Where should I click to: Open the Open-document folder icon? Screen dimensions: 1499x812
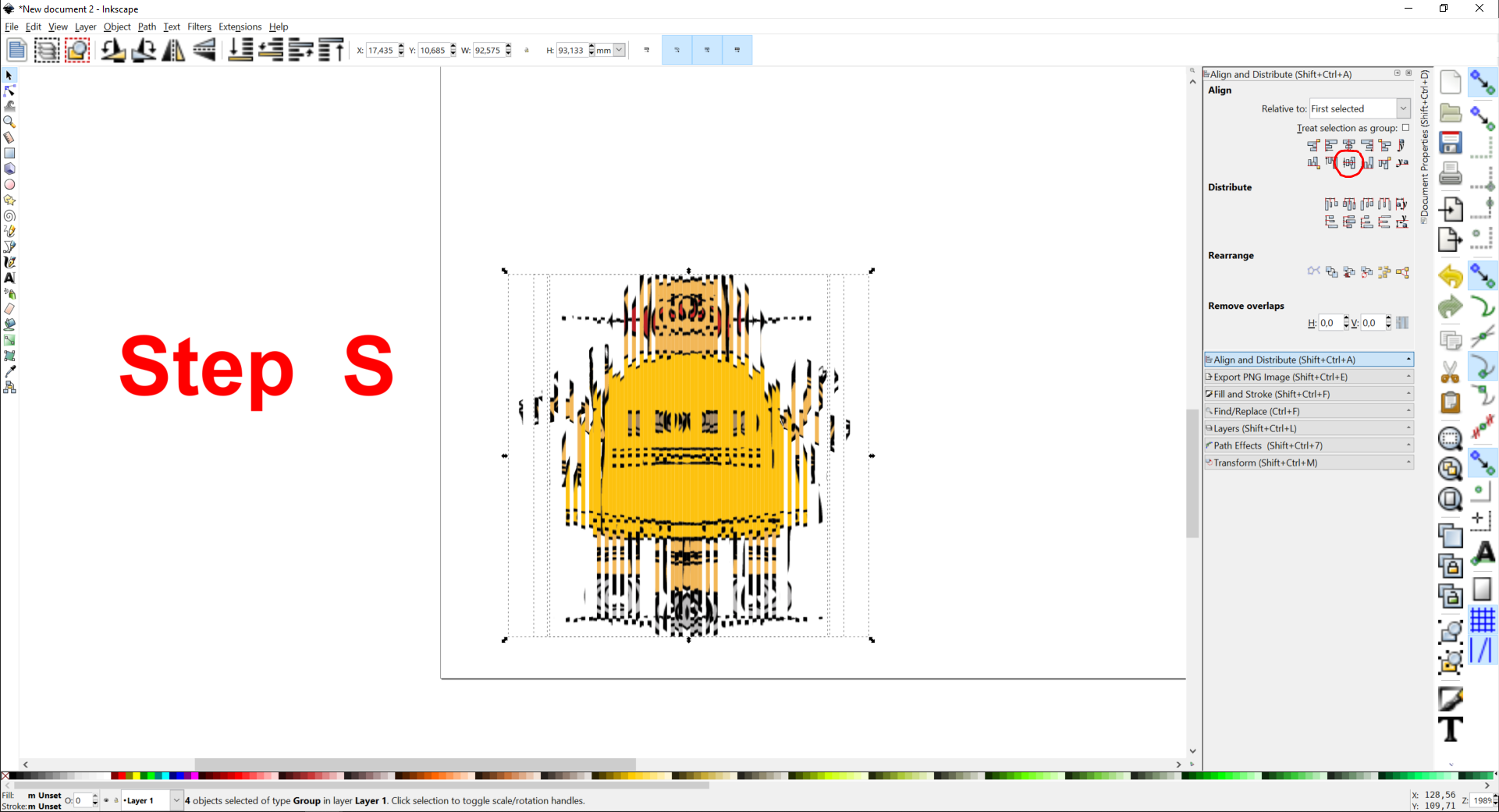(x=1451, y=112)
